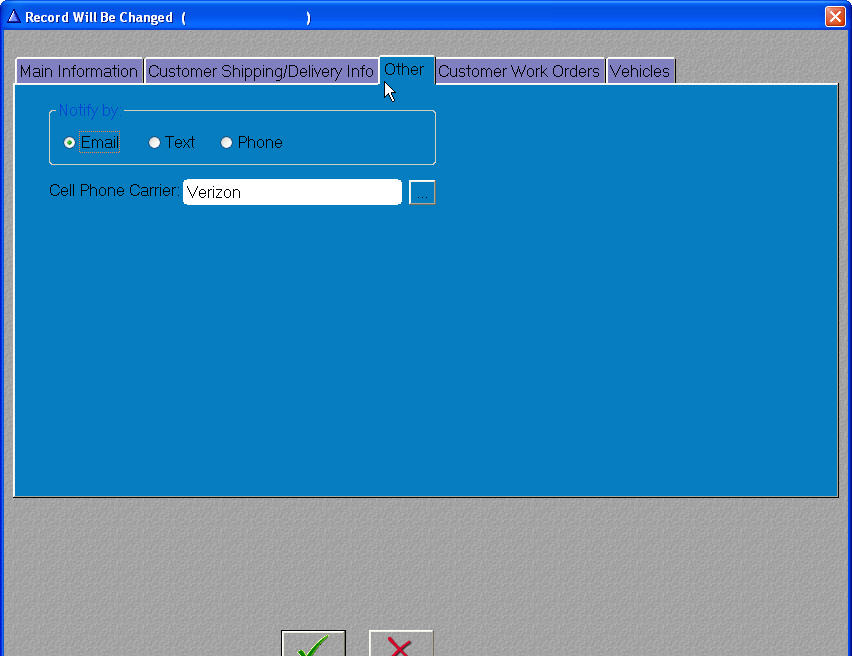Viewport: 852px width, 656px height.
Task: Click the 'Phone' option label text
Action: pos(260,143)
